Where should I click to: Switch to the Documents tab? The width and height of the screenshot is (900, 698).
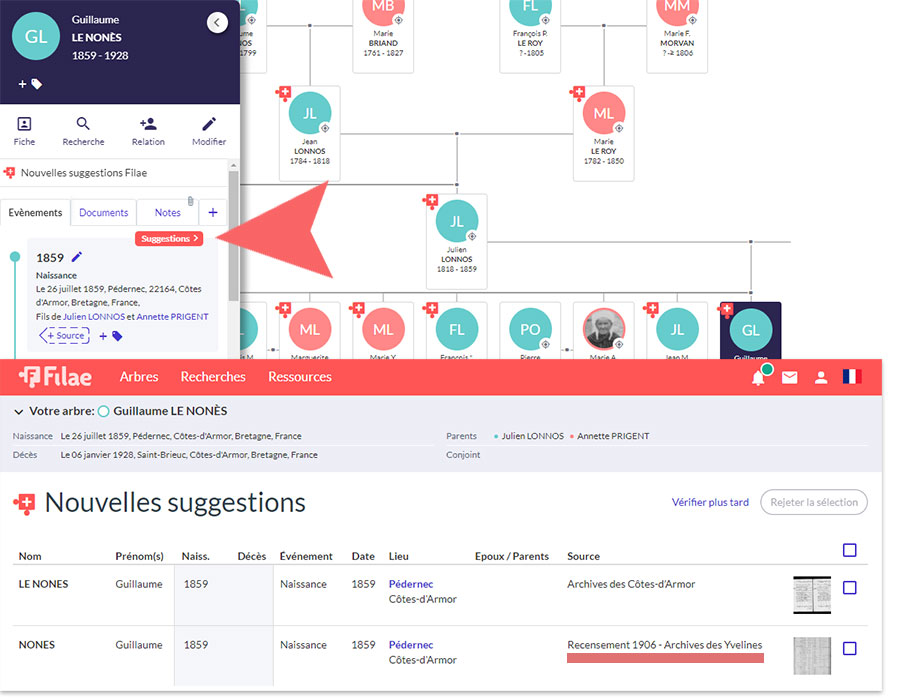point(104,212)
